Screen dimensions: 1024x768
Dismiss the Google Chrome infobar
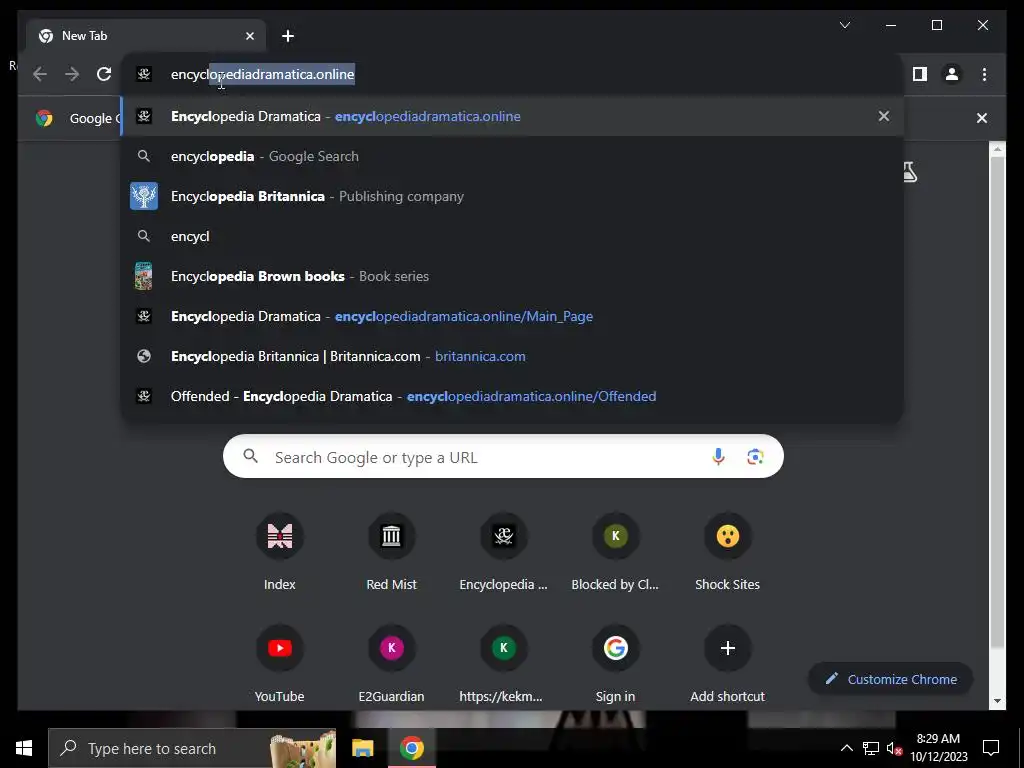click(x=982, y=118)
